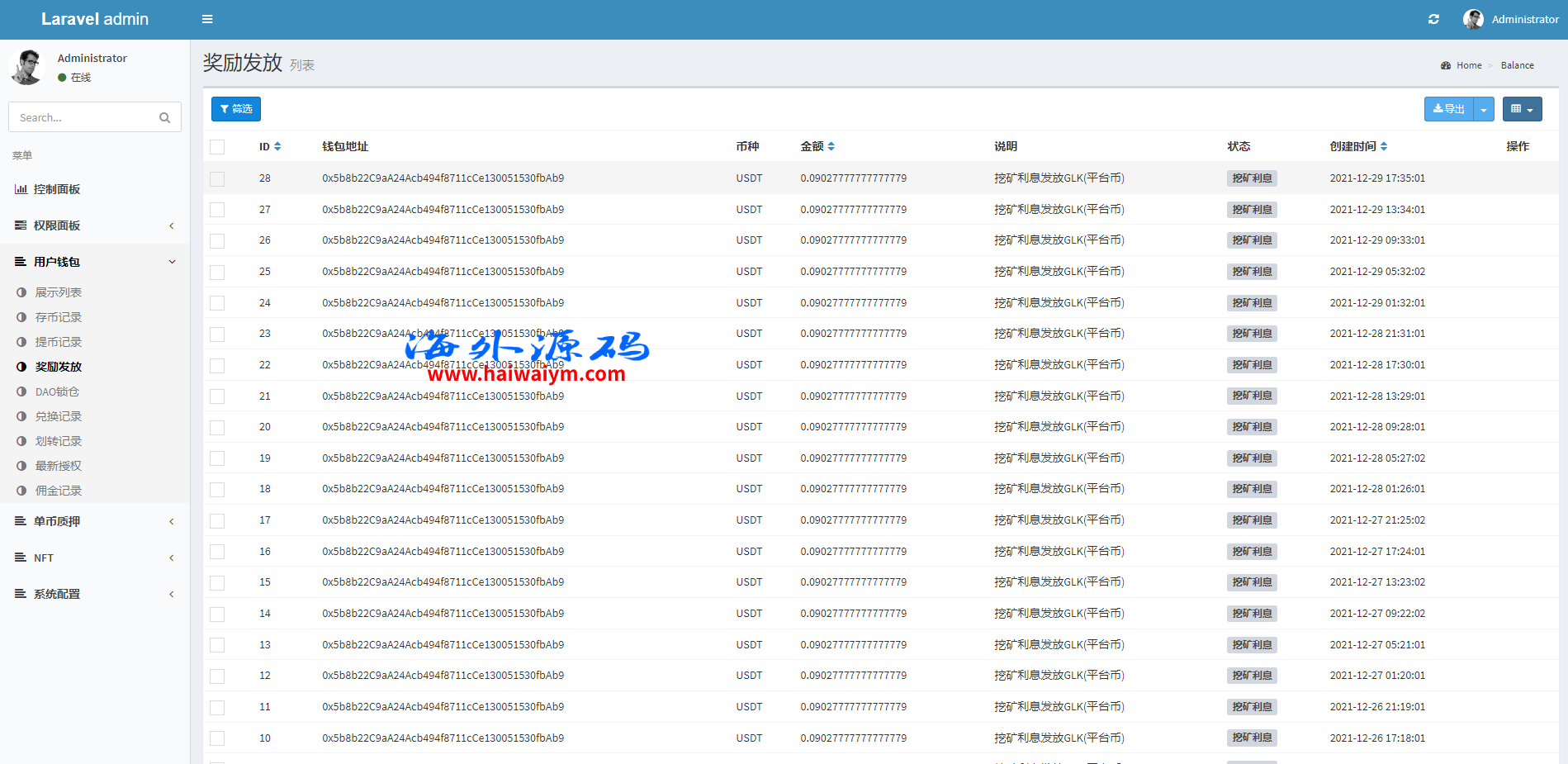Expand the 权限面板 sidebar menu

coord(94,225)
